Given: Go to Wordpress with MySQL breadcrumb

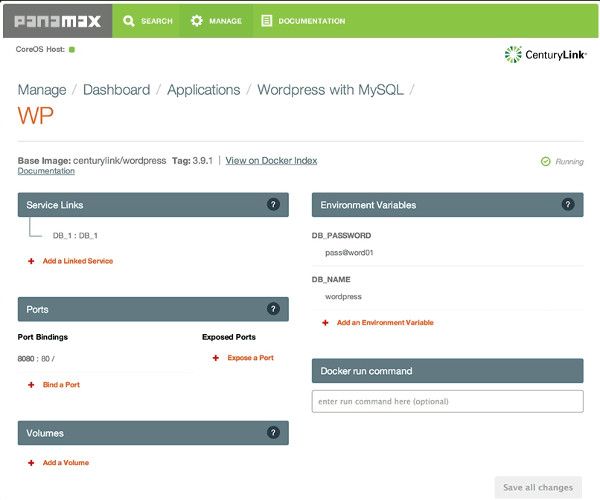Looking at the screenshot, I should tap(330, 90).
